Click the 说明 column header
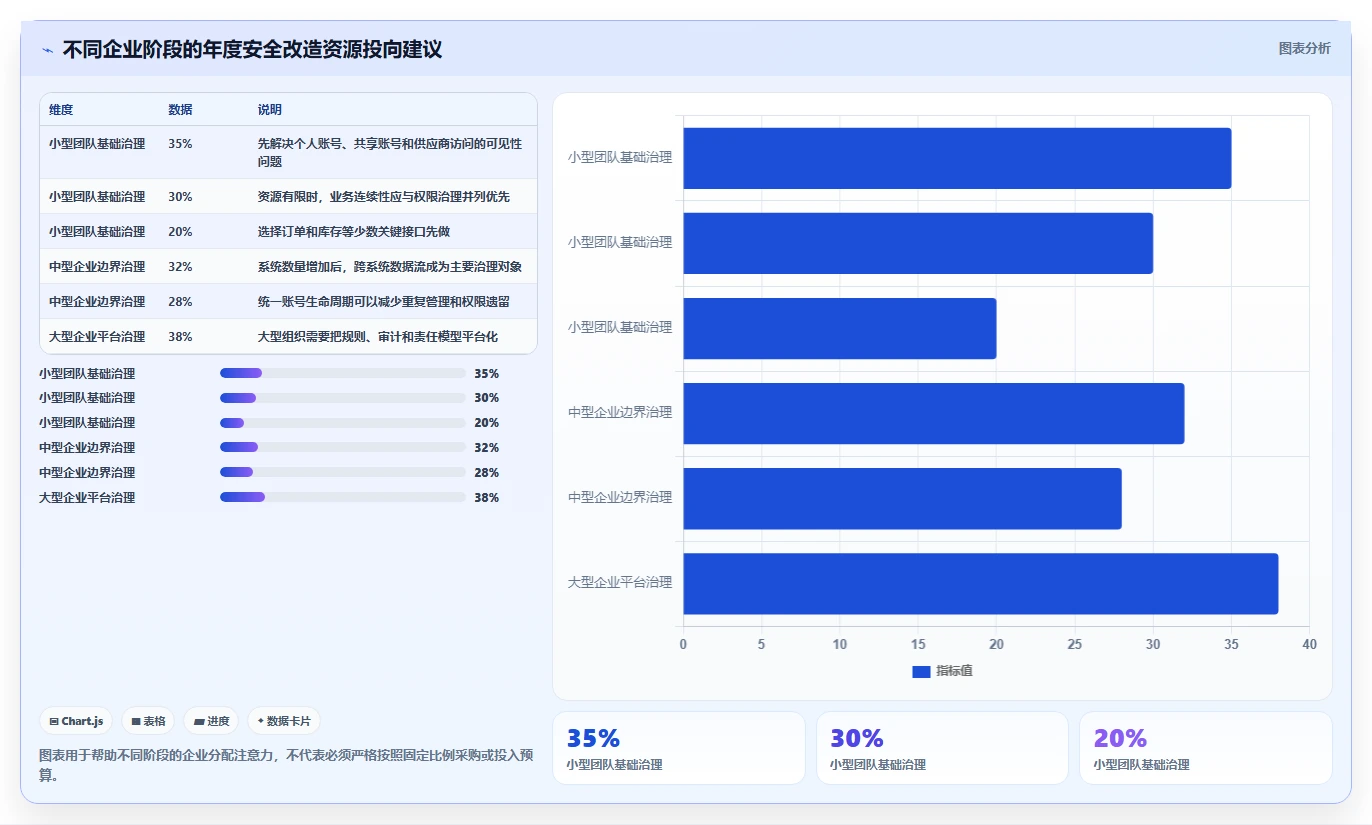Image resolution: width=1372 pixels, height=825 pixels. click(x=270, y=110)
